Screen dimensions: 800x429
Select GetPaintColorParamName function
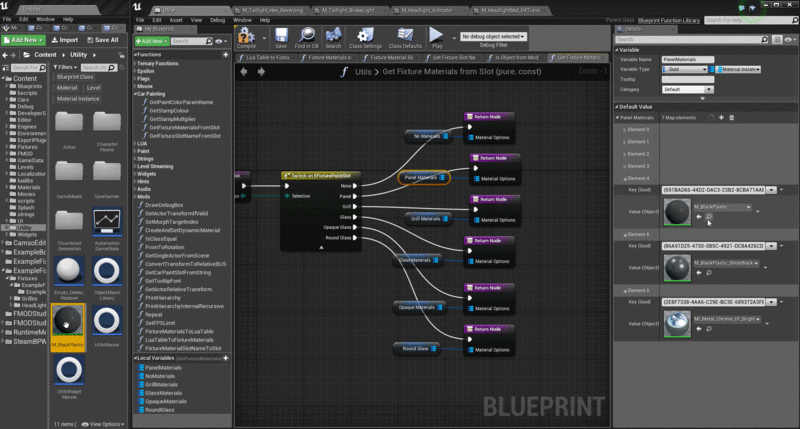pos(181,103)
